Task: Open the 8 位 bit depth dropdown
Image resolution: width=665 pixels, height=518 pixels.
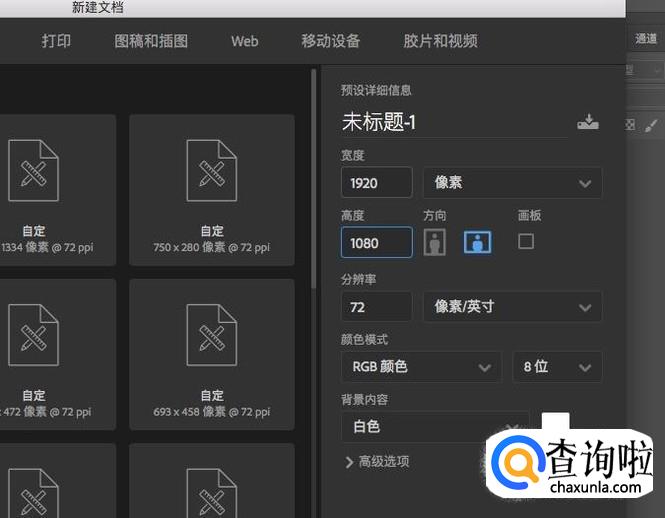Action: (x=557, y=367)
